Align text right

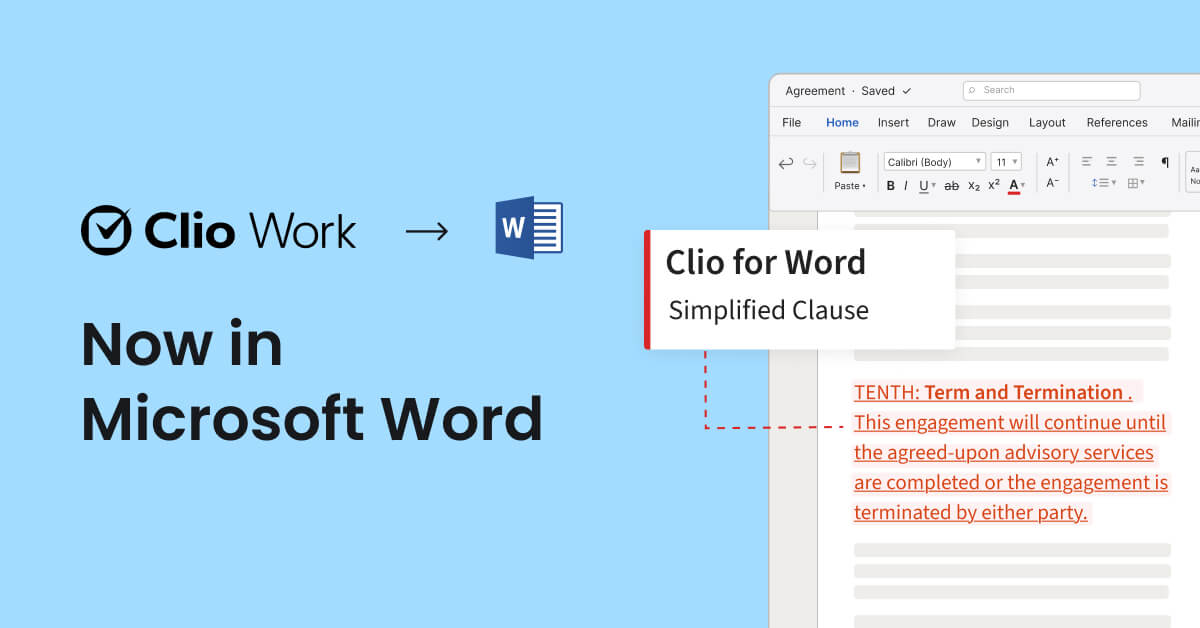pyautogui.click(x=1138, y=161)
